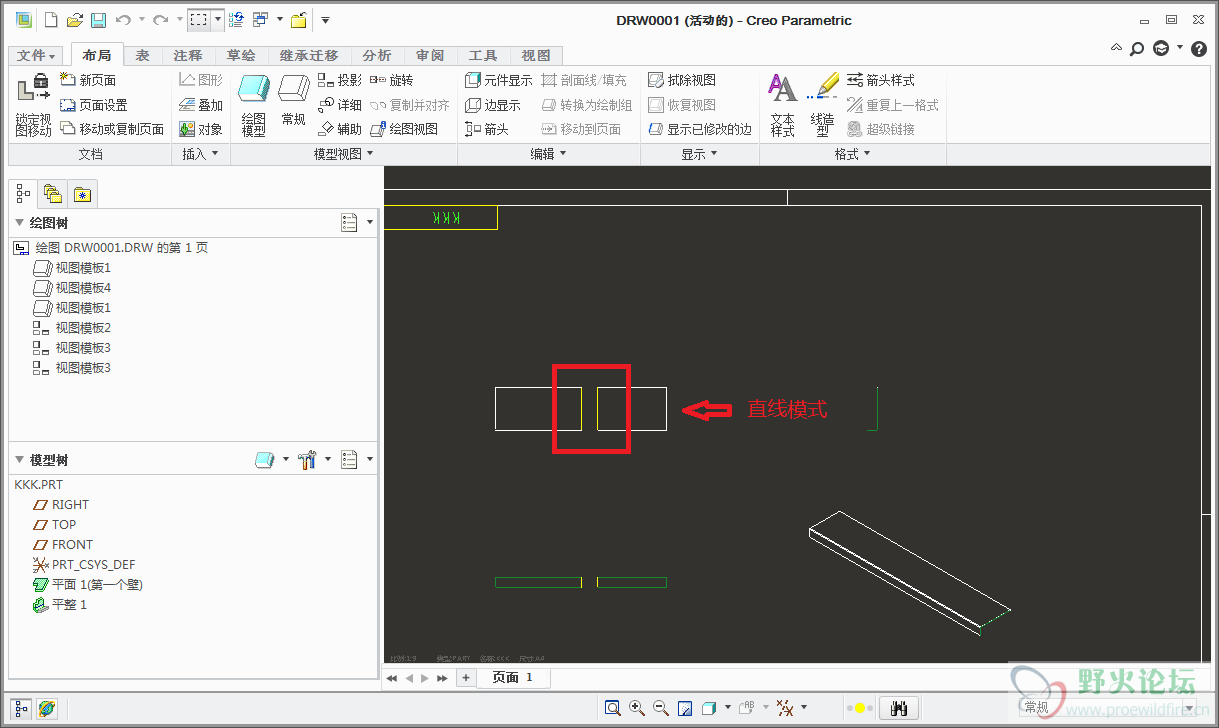The image size is (1219, 728).
Task: Switch to the 草绘 tab
Action: [241, 56]
